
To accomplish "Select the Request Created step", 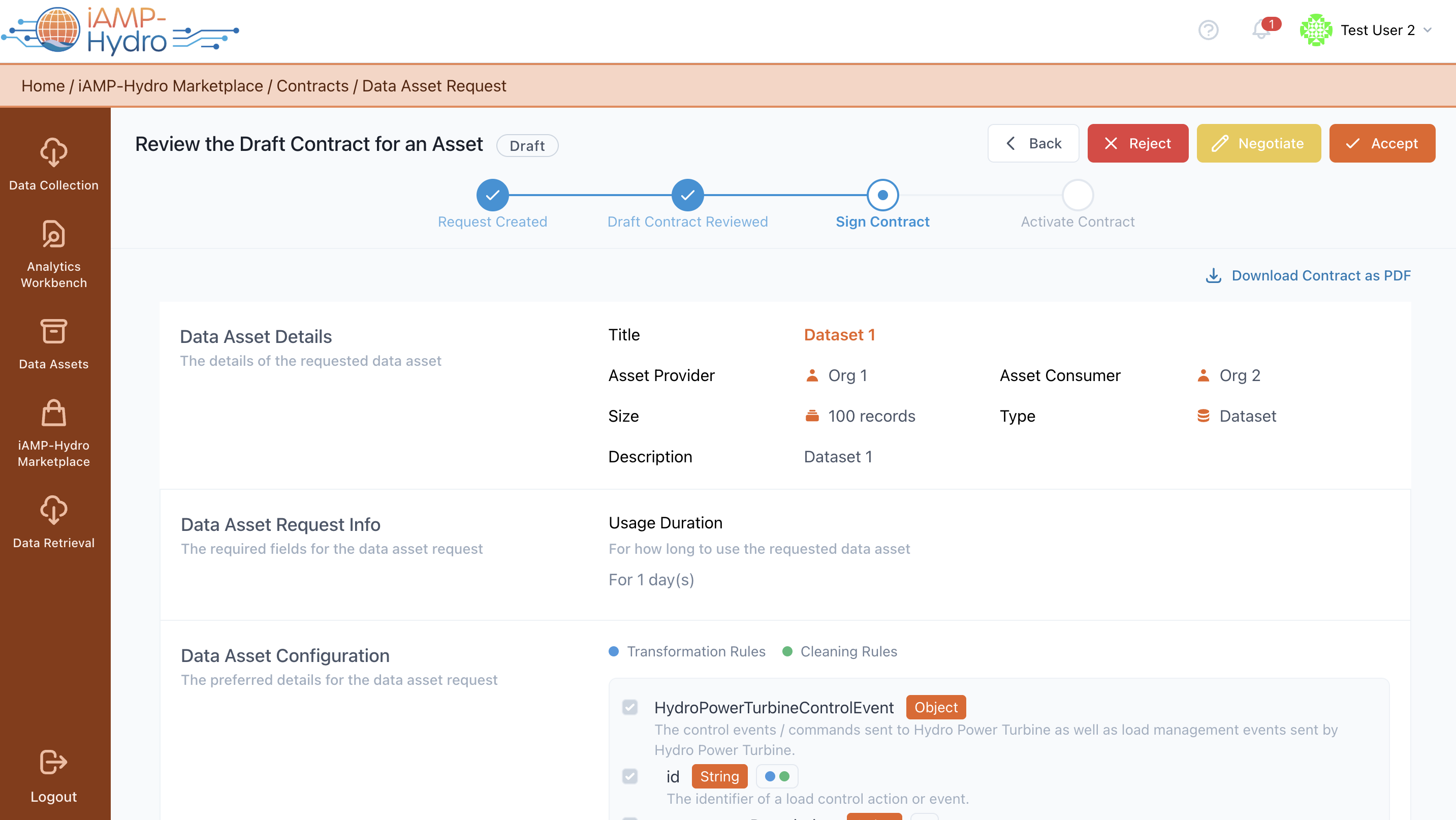I will [492, 195].
